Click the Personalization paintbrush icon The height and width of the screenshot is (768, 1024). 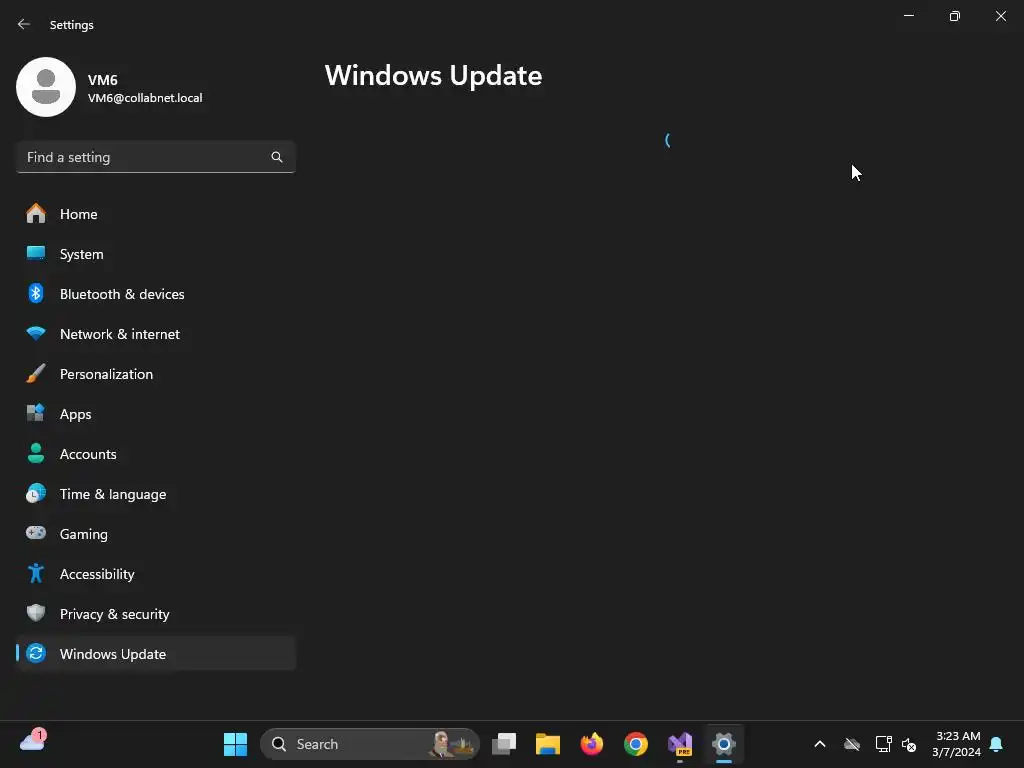coord(36,374)
